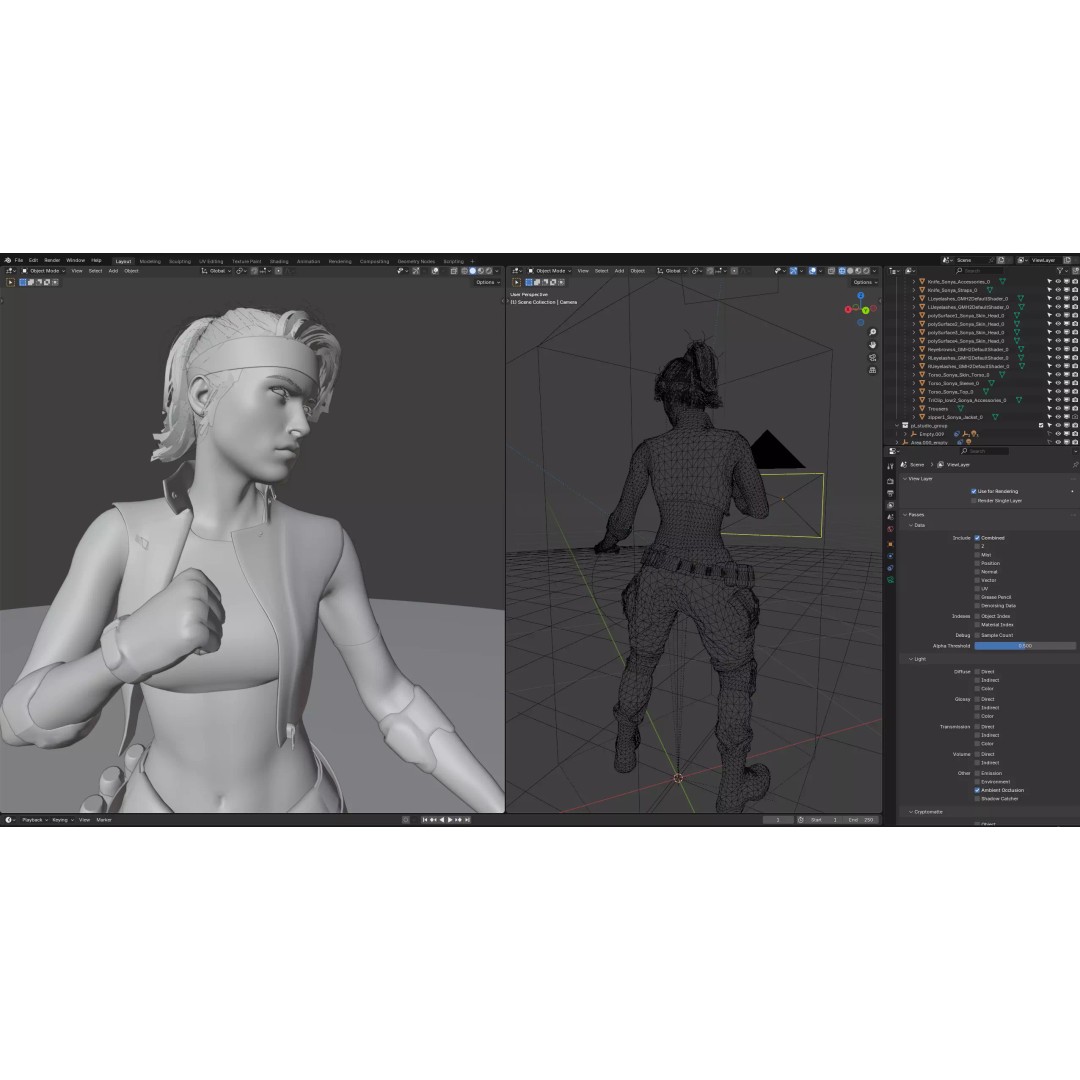Screen dimensions: 1080x1080
Task: Play animation forward in timeline
Action: pos(450,820)
